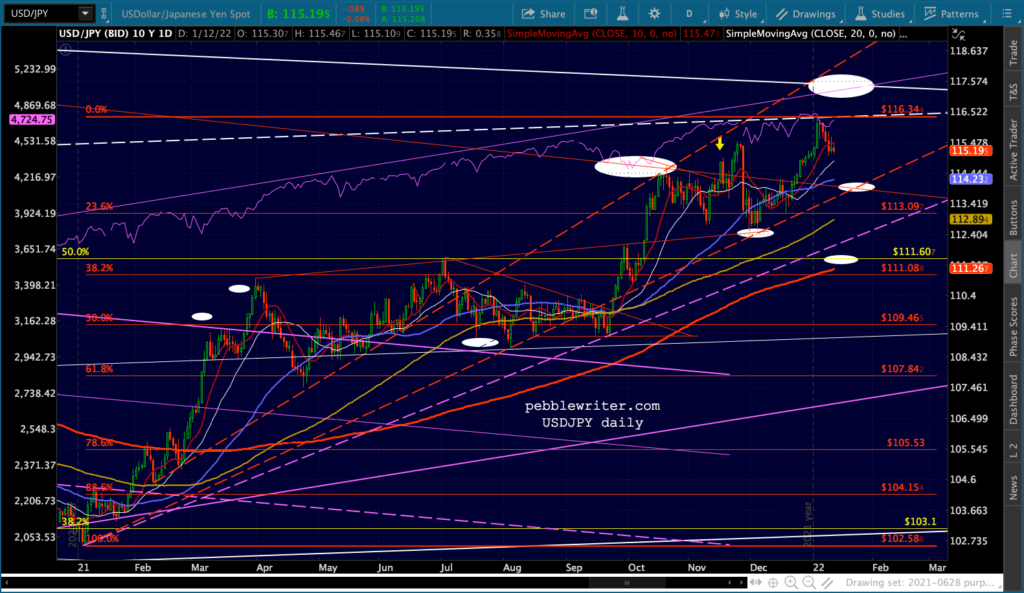Screen dimensions: 1024x593
Task: Click the zoom in magnifier icon
Action: [x=791, y=583]
